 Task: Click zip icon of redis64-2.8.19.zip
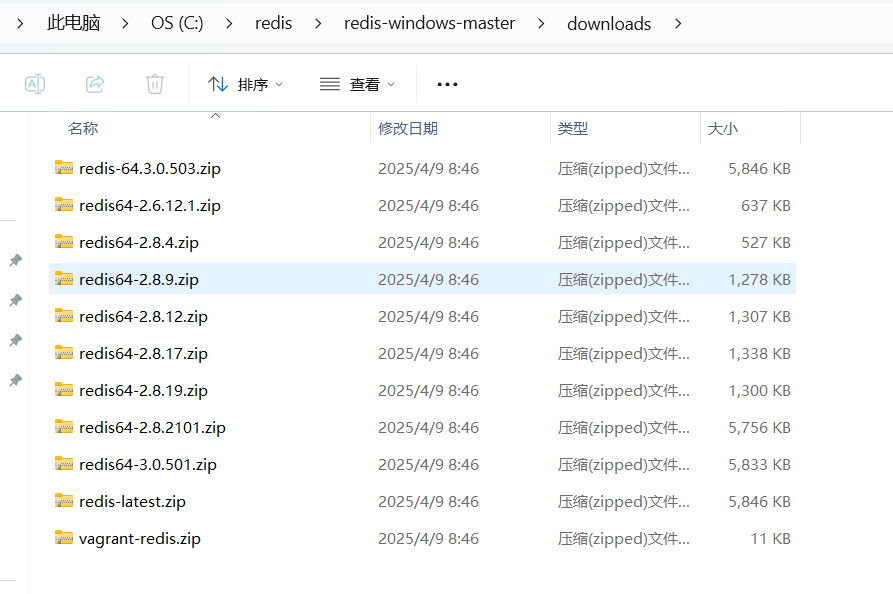pos(64,390)
